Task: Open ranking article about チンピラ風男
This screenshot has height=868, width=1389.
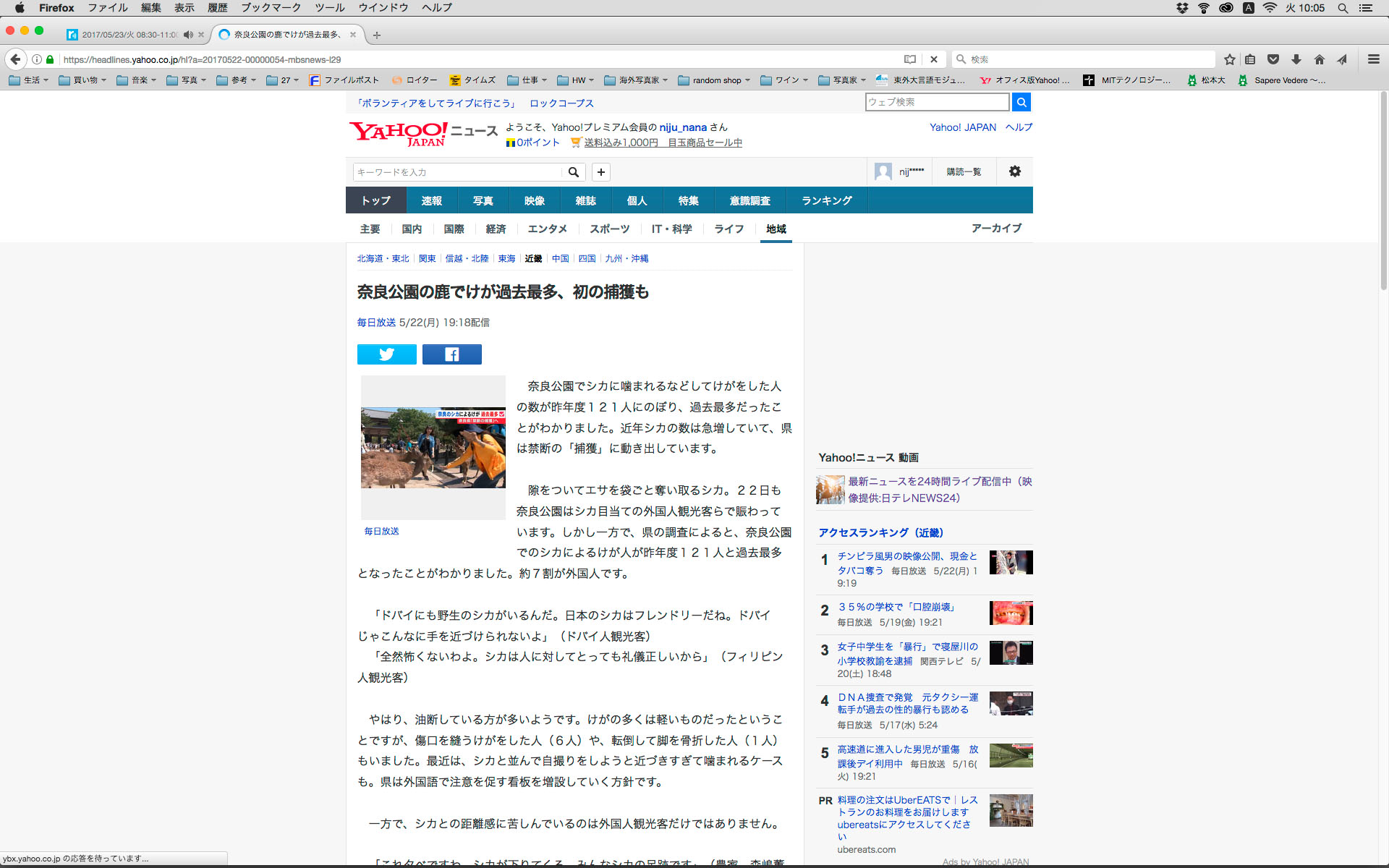Action: coord(906,556)
